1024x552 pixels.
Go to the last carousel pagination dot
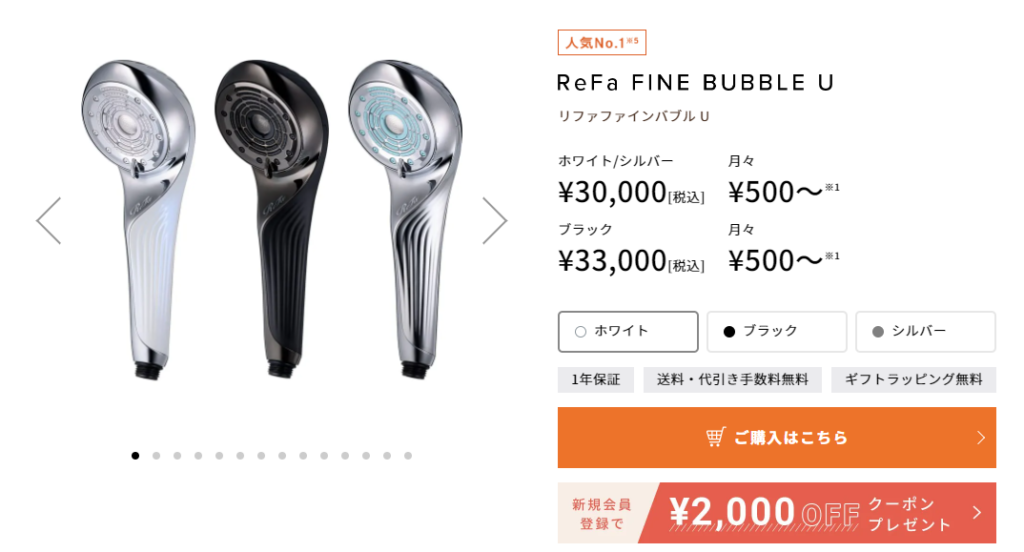[x=408, y=455]
